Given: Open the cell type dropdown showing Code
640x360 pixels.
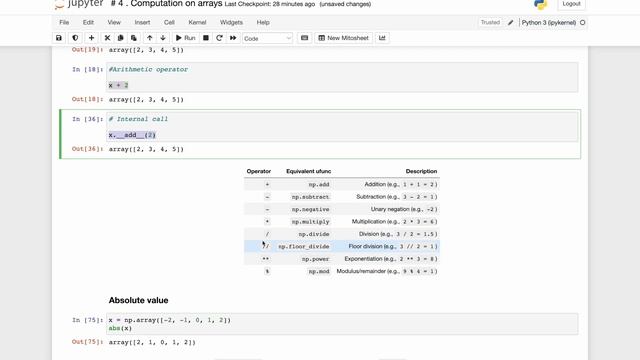Looking at the screenshot, I should (x=267, y=38).
